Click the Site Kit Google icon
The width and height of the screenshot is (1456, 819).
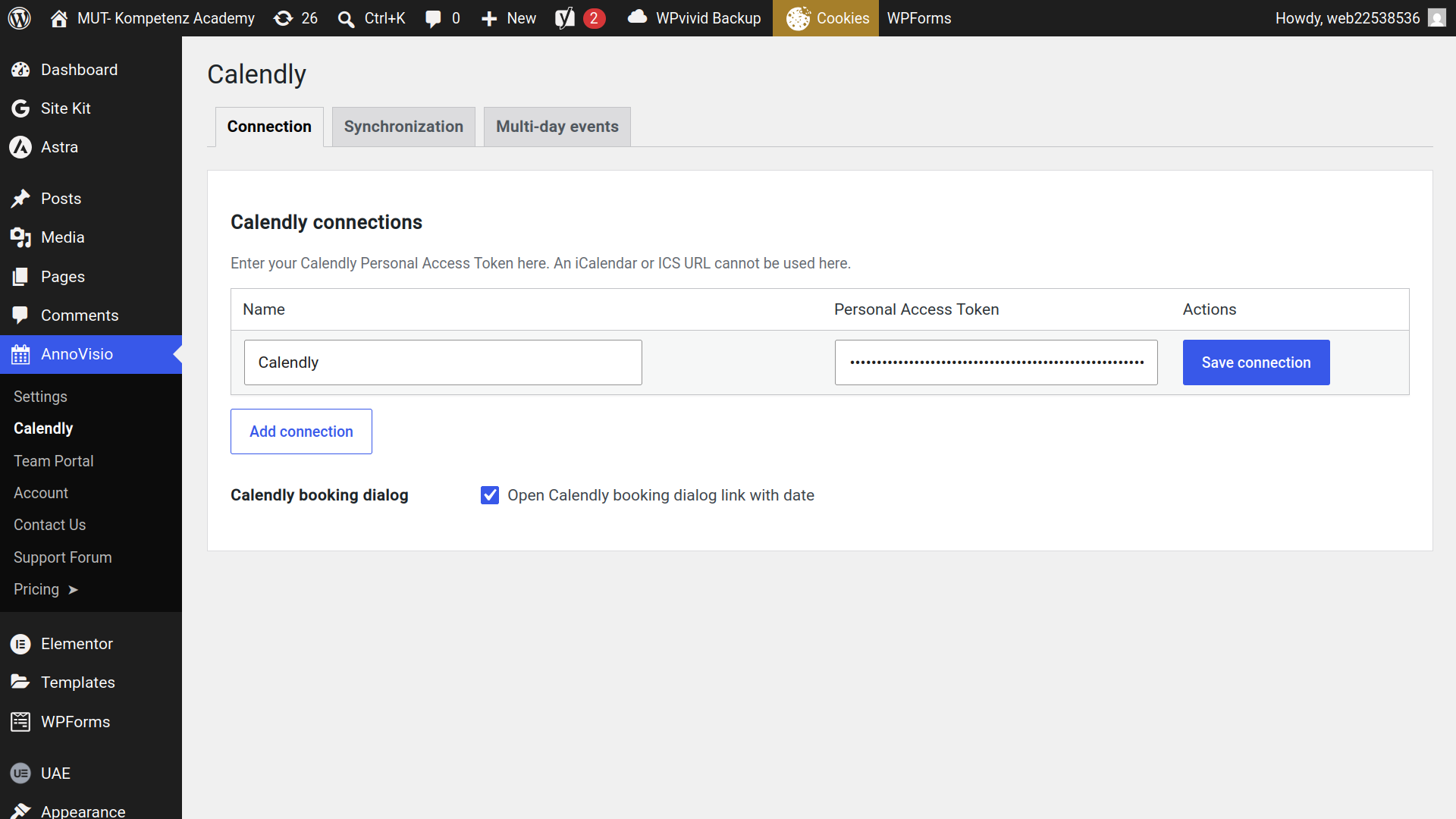point(20,108)
